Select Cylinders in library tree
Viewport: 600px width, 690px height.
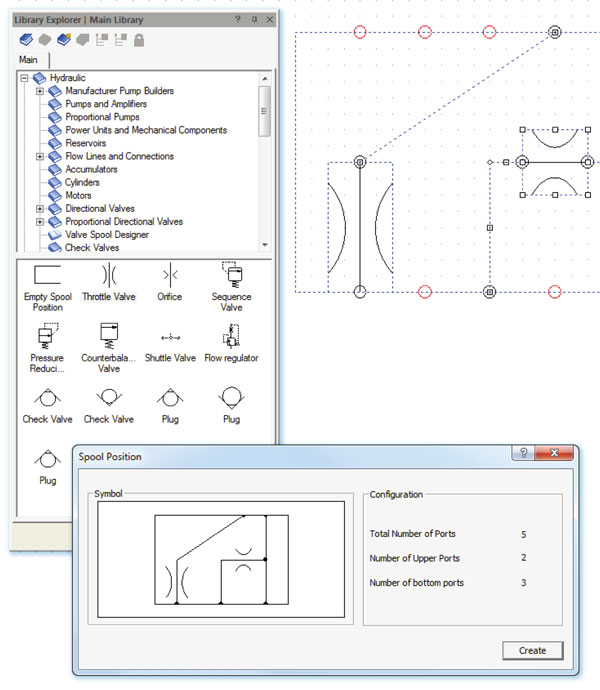pos(82,182)
